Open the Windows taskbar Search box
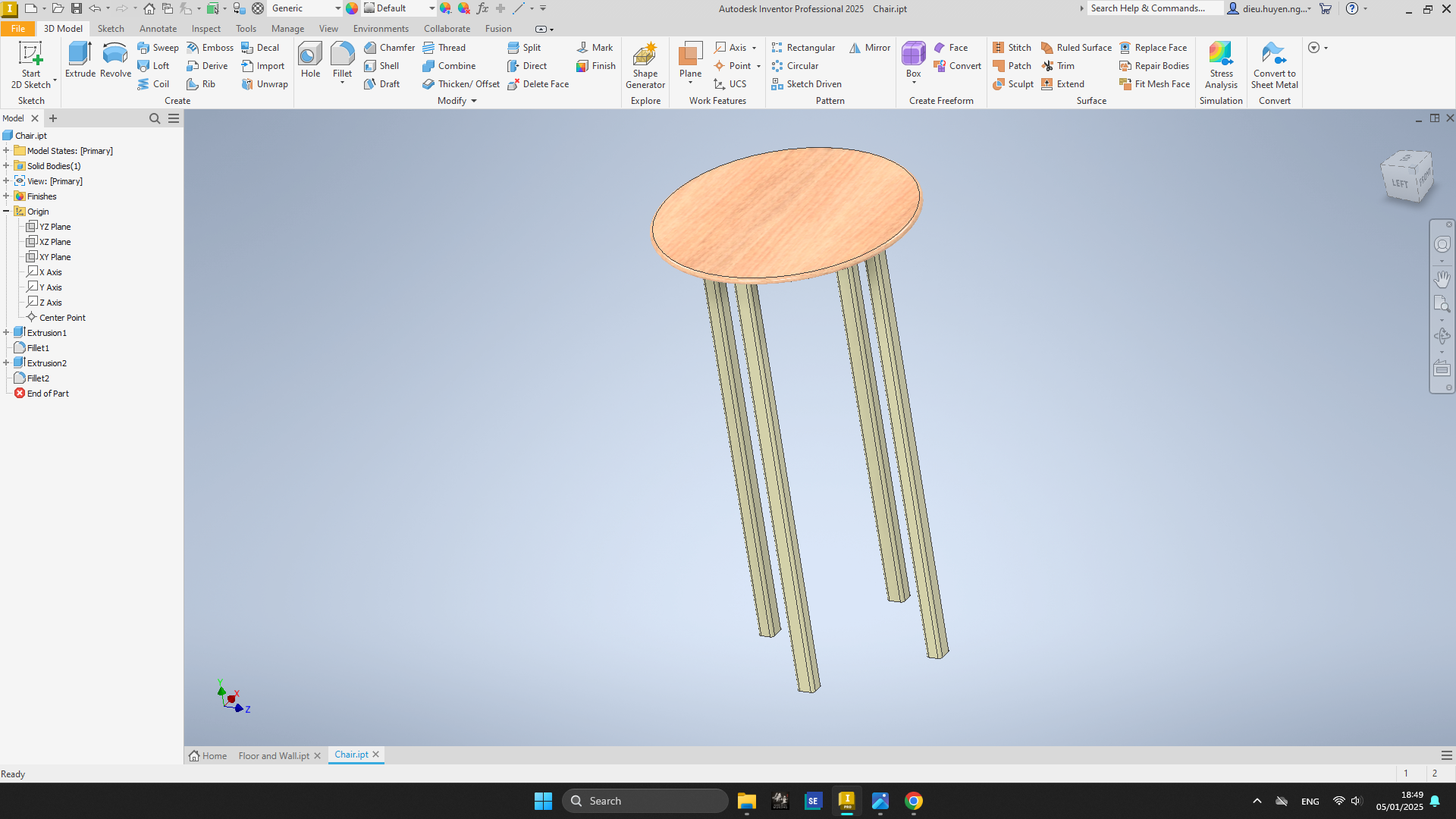Screen dimensions: 1456x819 coord(645,801)
